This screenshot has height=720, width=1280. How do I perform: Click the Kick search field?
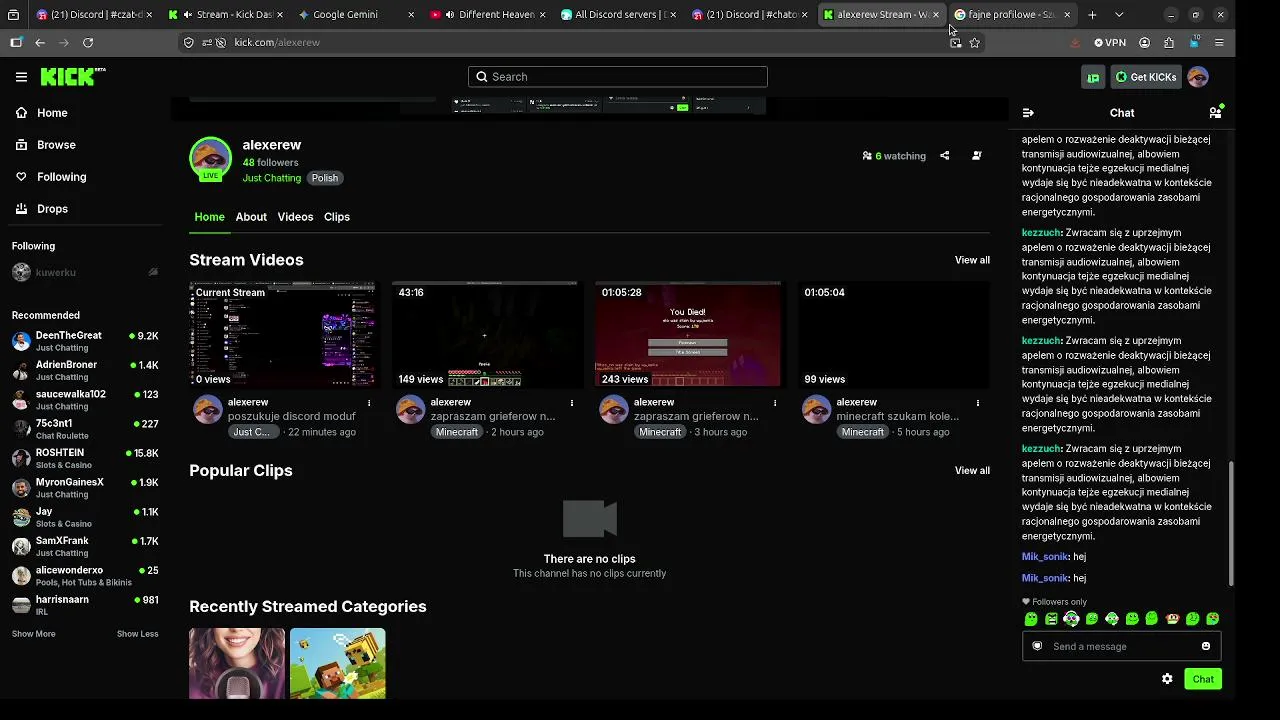(618, 77)
